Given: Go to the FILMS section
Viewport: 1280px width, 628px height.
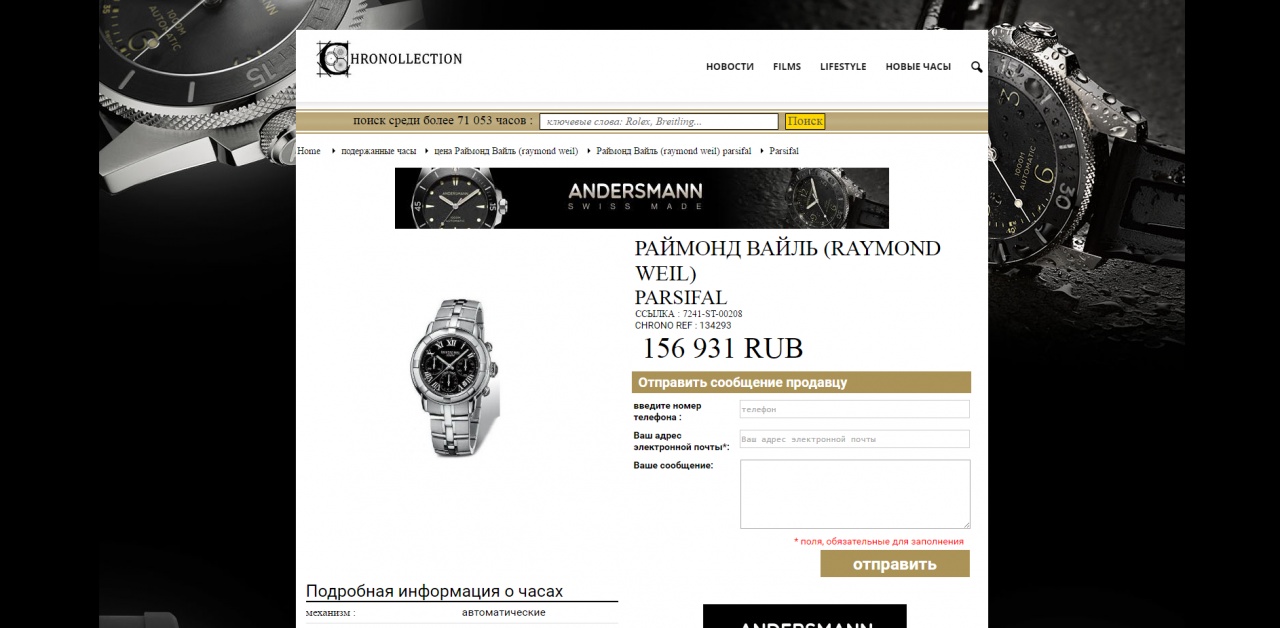Looking at the screenshot, I should (x=787, y=67).
